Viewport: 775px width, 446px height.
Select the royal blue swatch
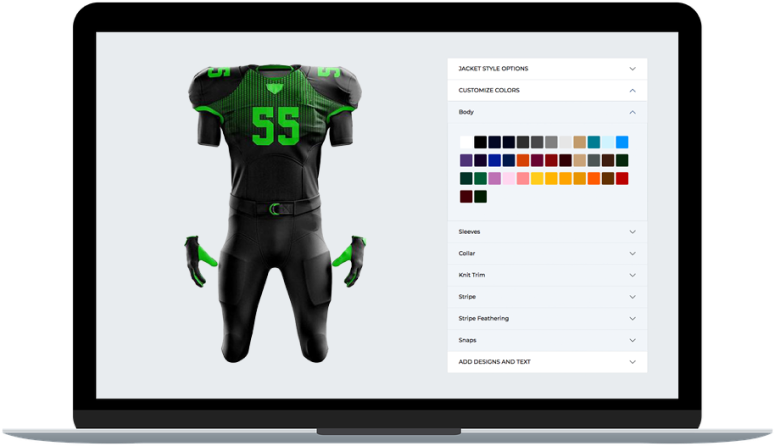coord(494,160)
